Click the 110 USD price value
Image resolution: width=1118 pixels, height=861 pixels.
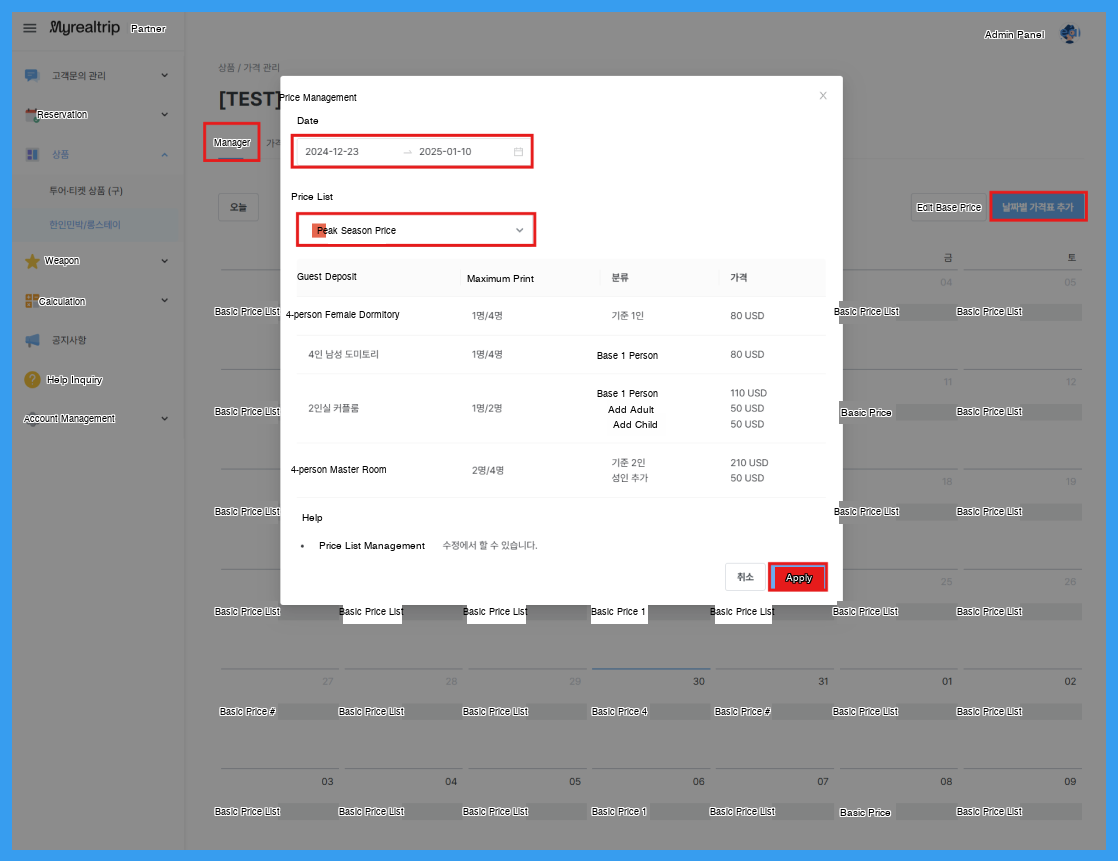(x=748, y=393)
